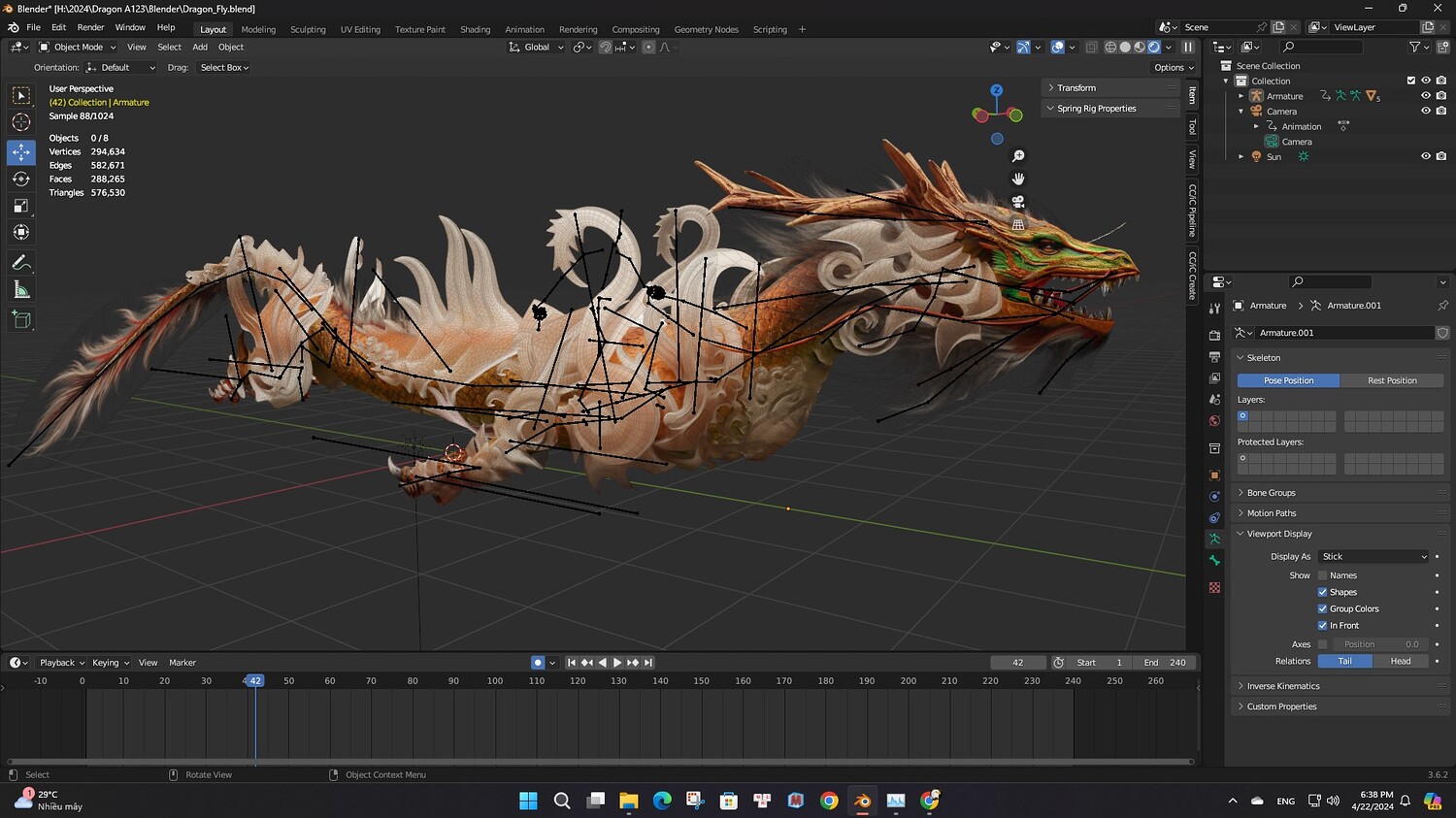Open the Drag Select Box dropdown
Screen dimensions: 1456x818
224,68
